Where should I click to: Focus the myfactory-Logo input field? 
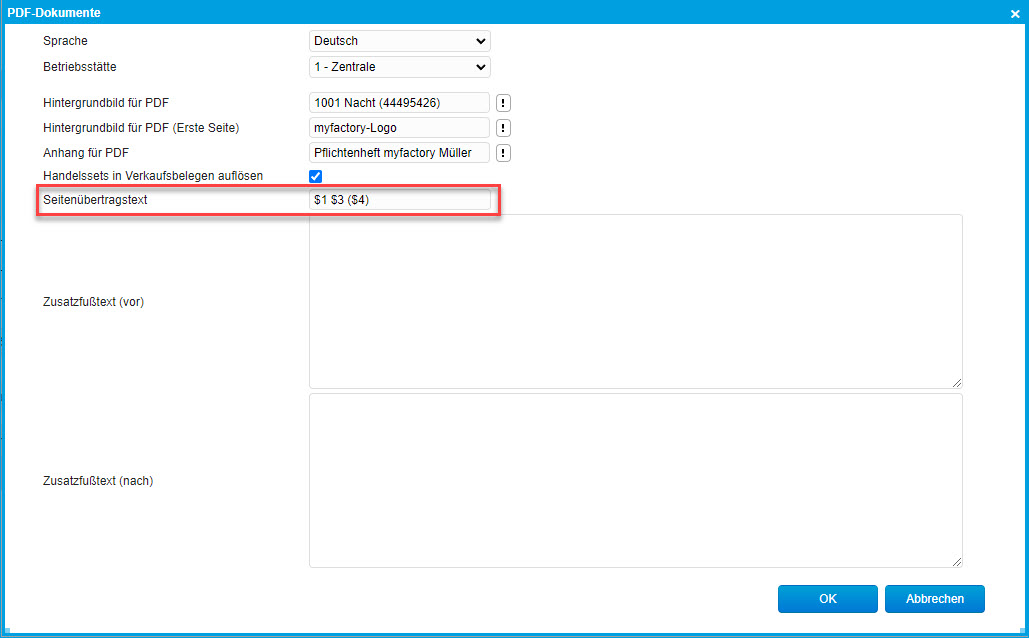pos(400,128)
